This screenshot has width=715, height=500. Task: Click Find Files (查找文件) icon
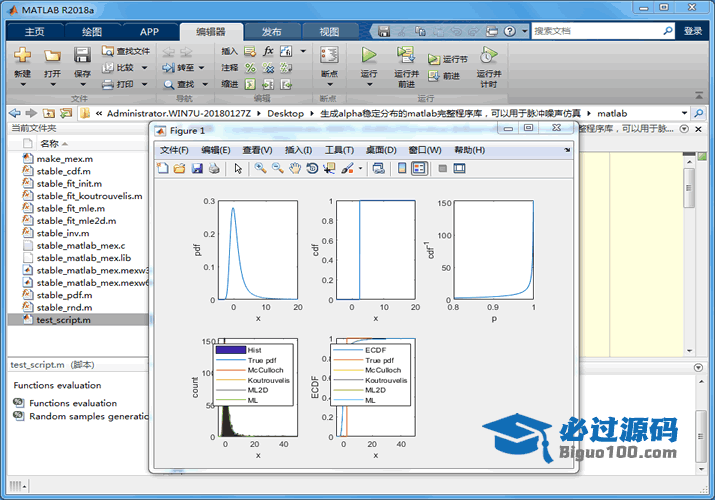click(x=108, y=51)
